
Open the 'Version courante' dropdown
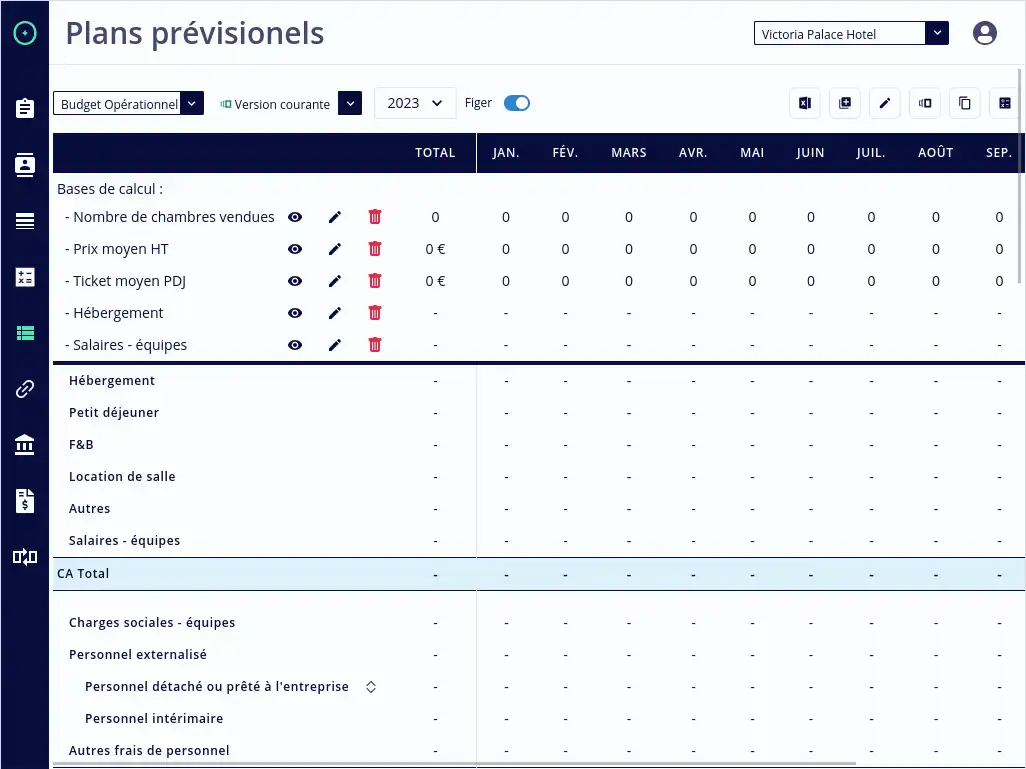(x=349, y=103)
